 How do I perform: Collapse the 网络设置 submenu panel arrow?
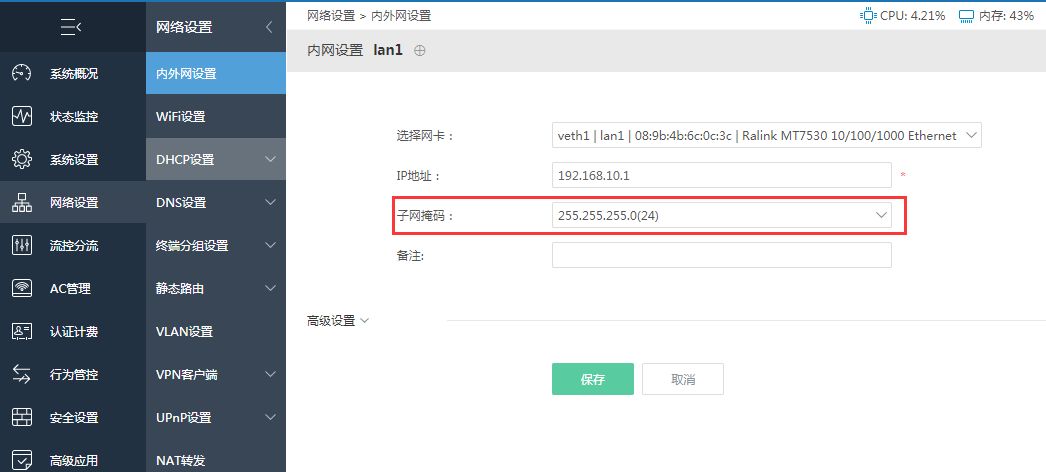tap(269, 27)
